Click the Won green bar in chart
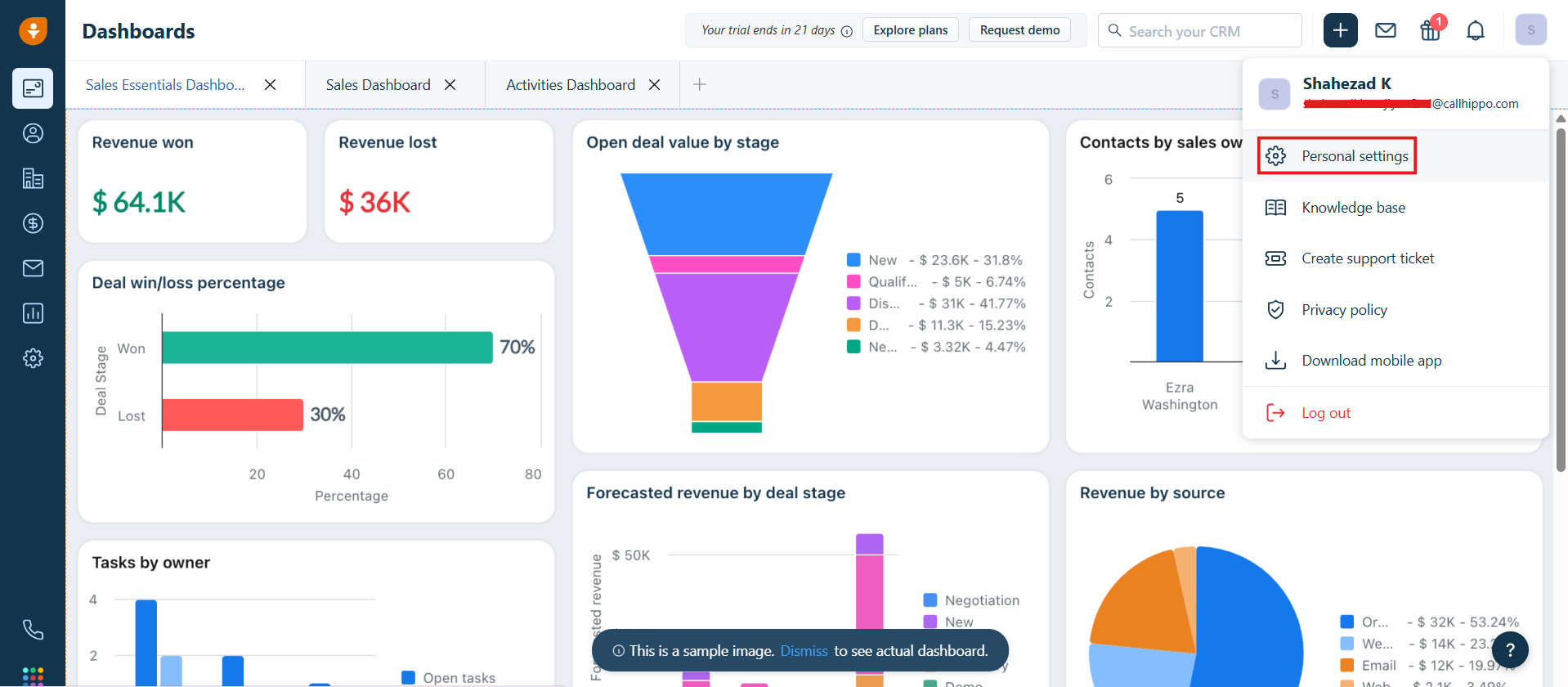This screenshot has width=1568, height=687. pos(327,348)
